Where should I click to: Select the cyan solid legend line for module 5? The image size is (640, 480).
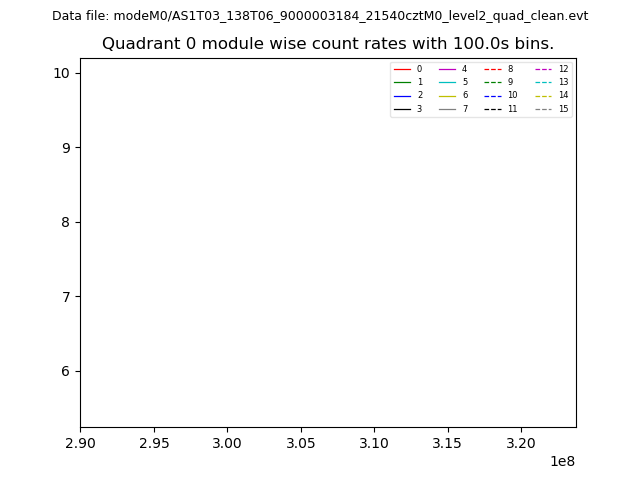click(447, 82)
